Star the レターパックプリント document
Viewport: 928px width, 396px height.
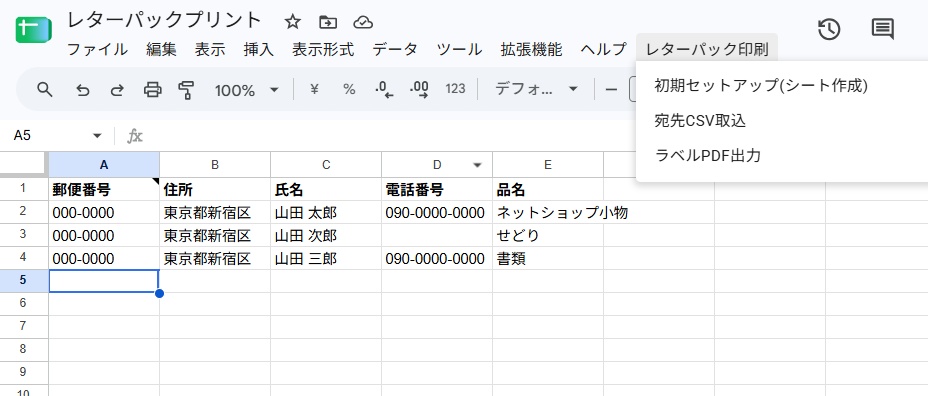[x=292, y=22]
